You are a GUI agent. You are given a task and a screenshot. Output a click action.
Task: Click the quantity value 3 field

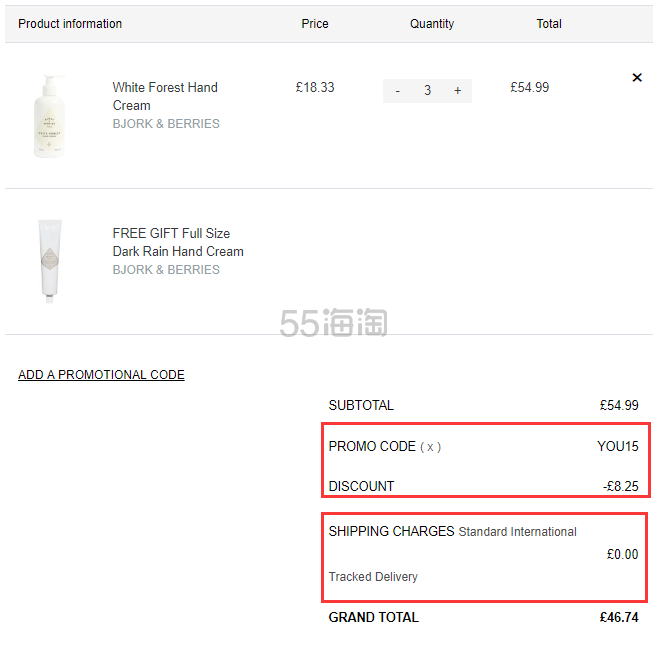pyautogui.click(x=427, y=91)
